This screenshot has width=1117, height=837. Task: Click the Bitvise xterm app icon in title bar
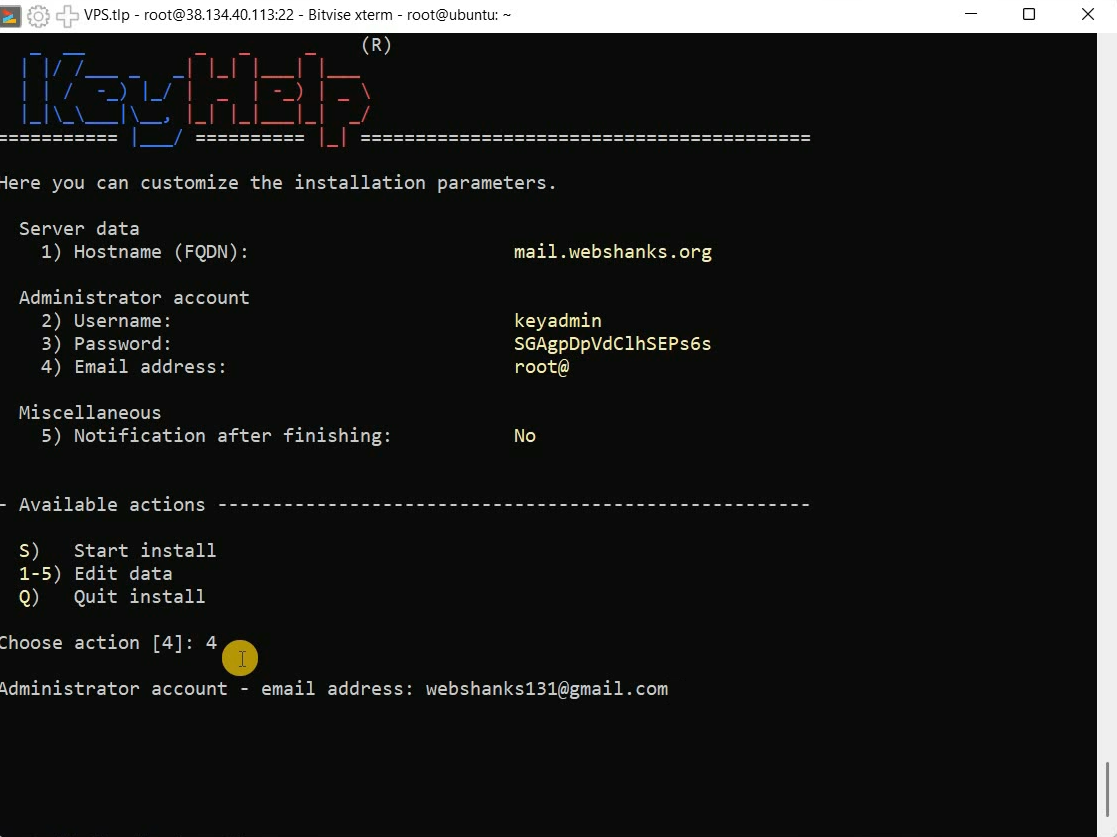9,16
